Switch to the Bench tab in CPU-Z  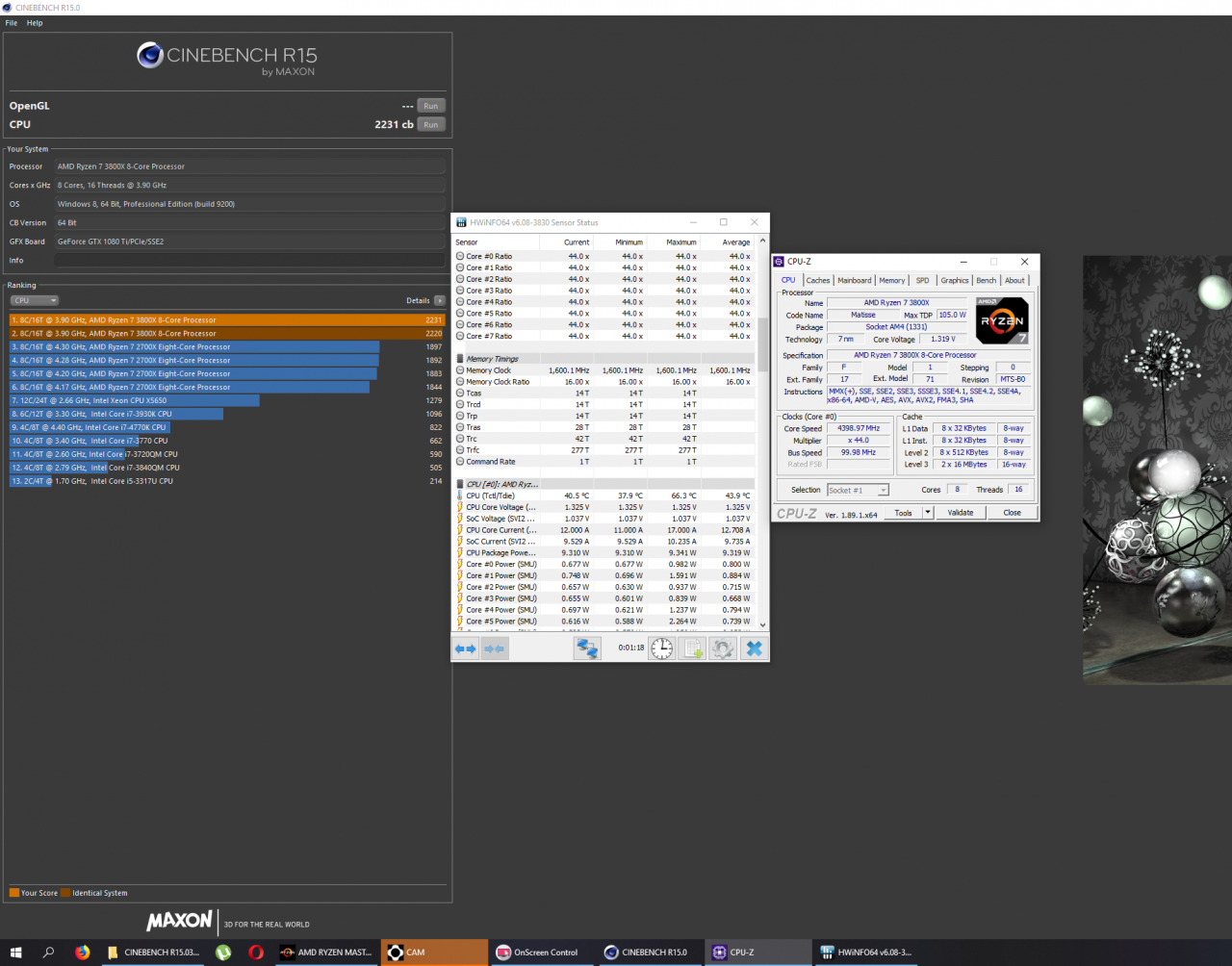(x=986, y=280)
